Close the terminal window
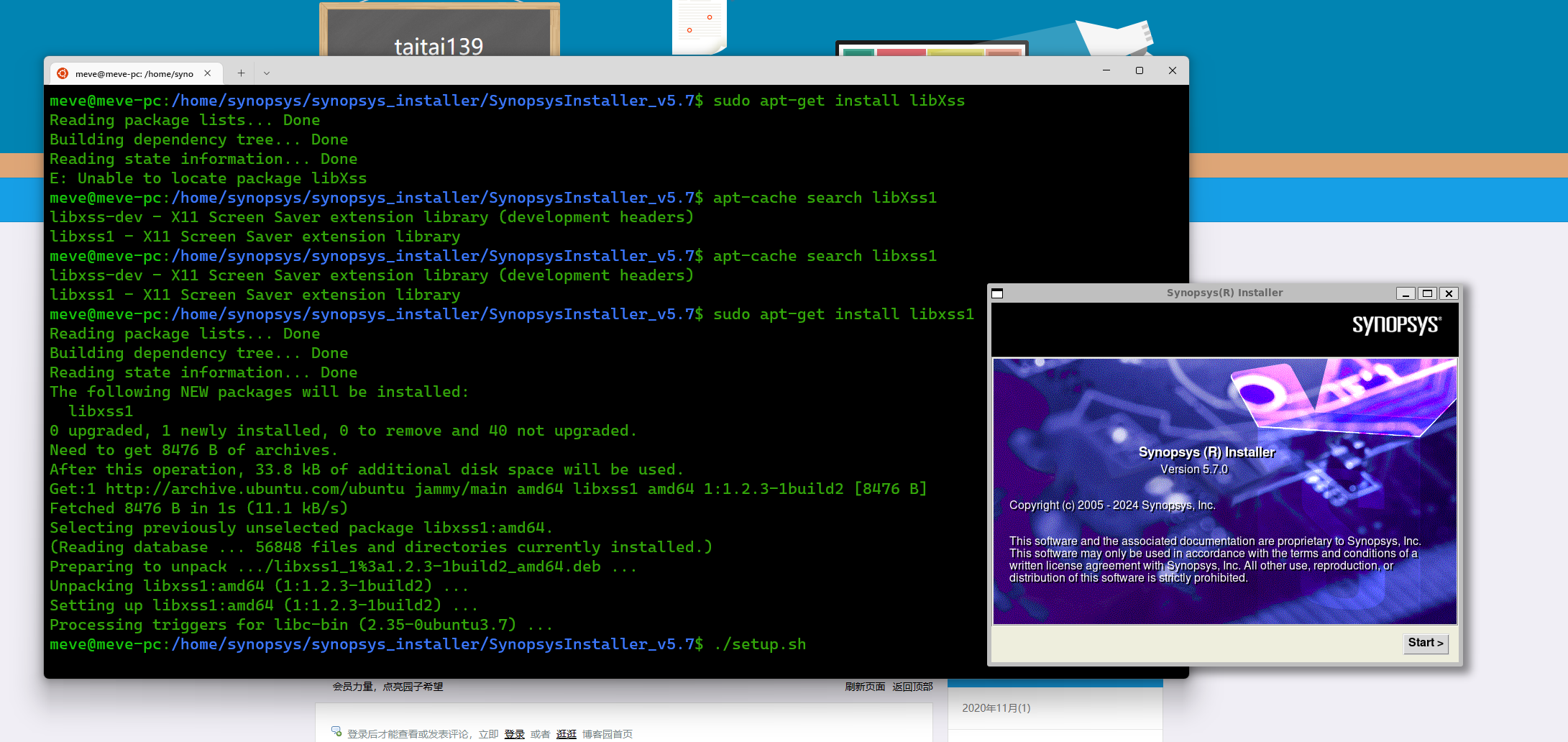 (1173, 70)
